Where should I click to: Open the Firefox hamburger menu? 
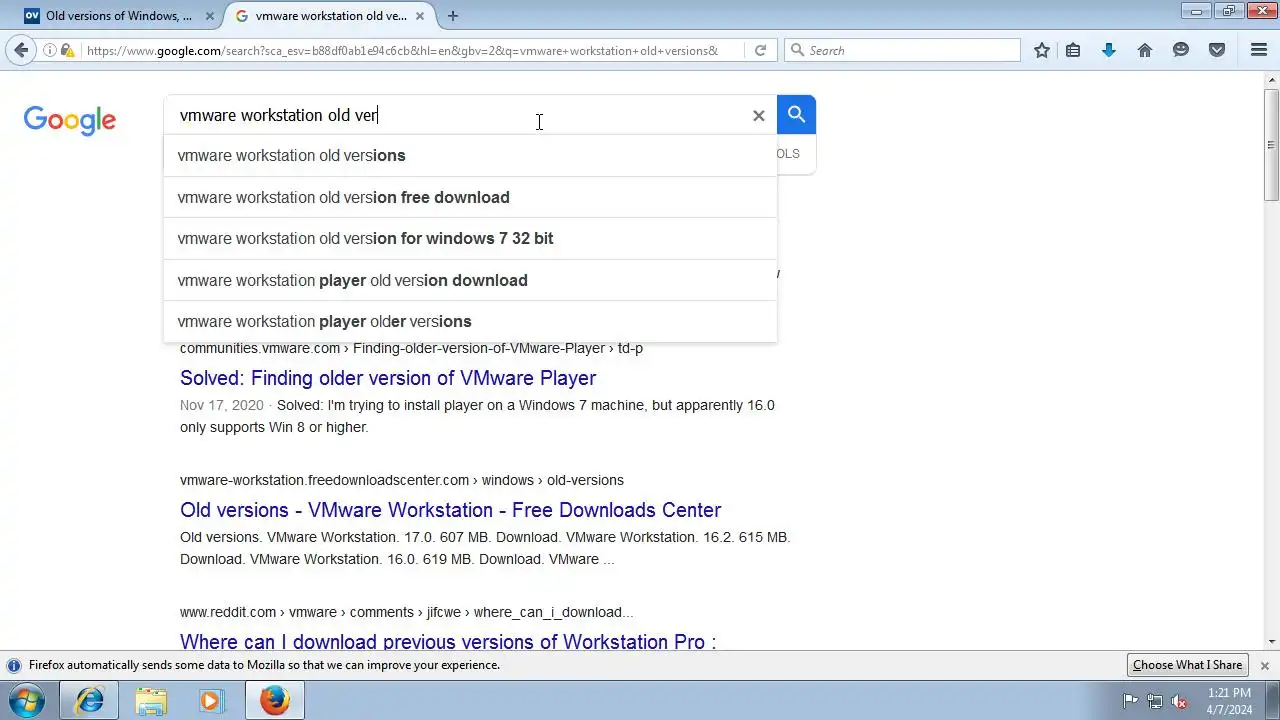1259,50
